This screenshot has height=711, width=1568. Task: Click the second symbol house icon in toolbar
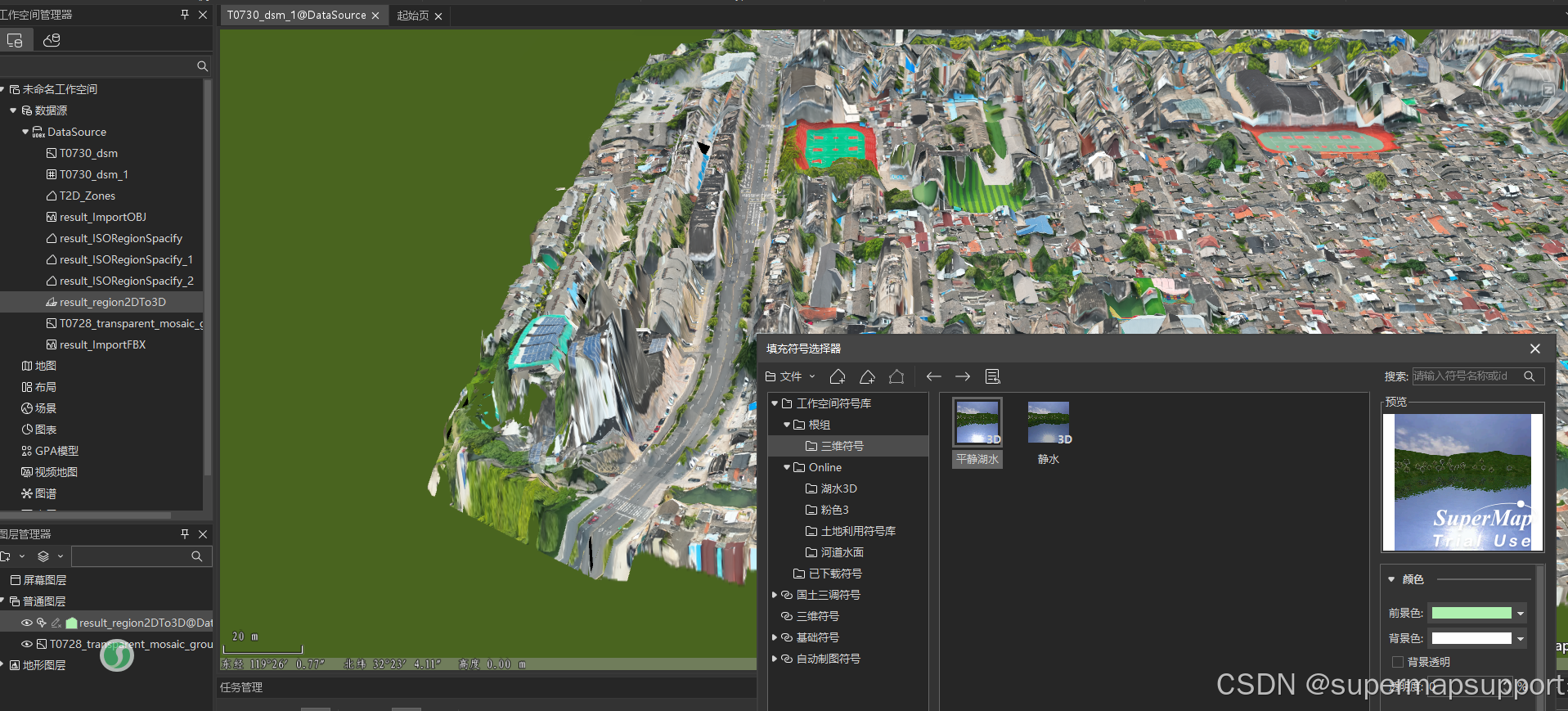click(x=867, y=376)
